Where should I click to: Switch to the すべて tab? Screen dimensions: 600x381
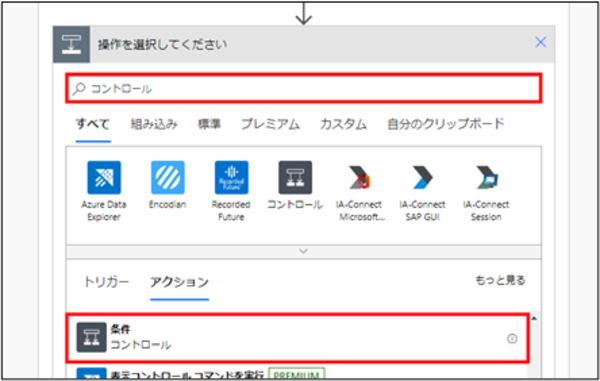93,124
